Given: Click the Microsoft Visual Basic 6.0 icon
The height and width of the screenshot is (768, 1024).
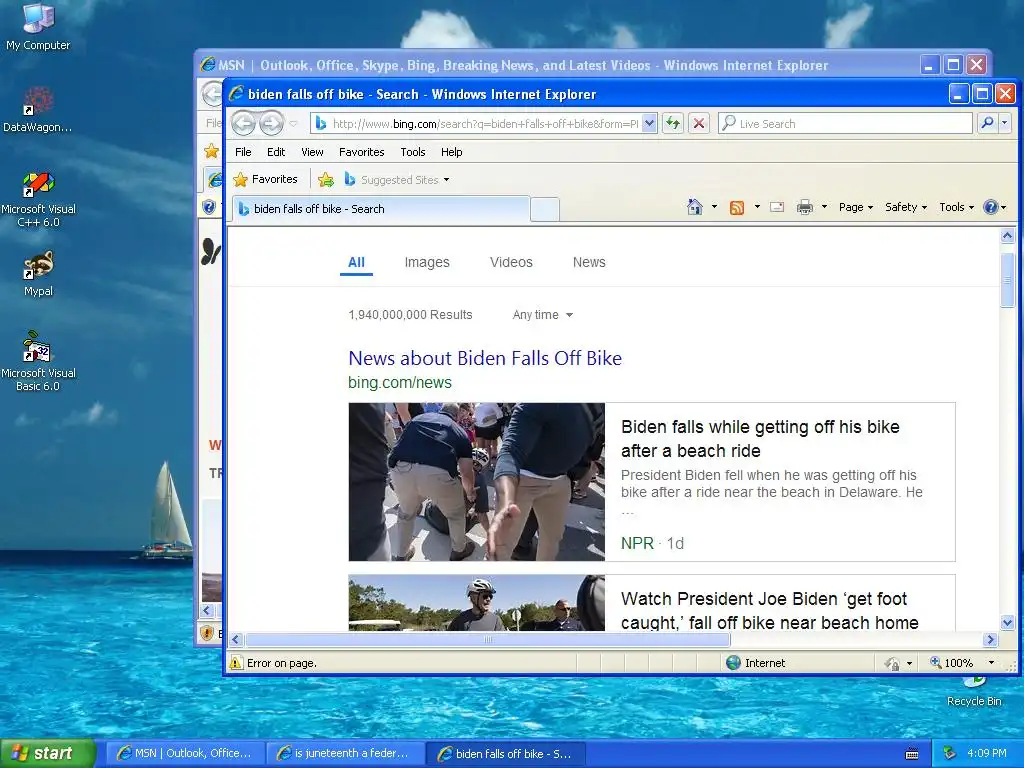Looking at the screenshot, I should click(38, 361).
